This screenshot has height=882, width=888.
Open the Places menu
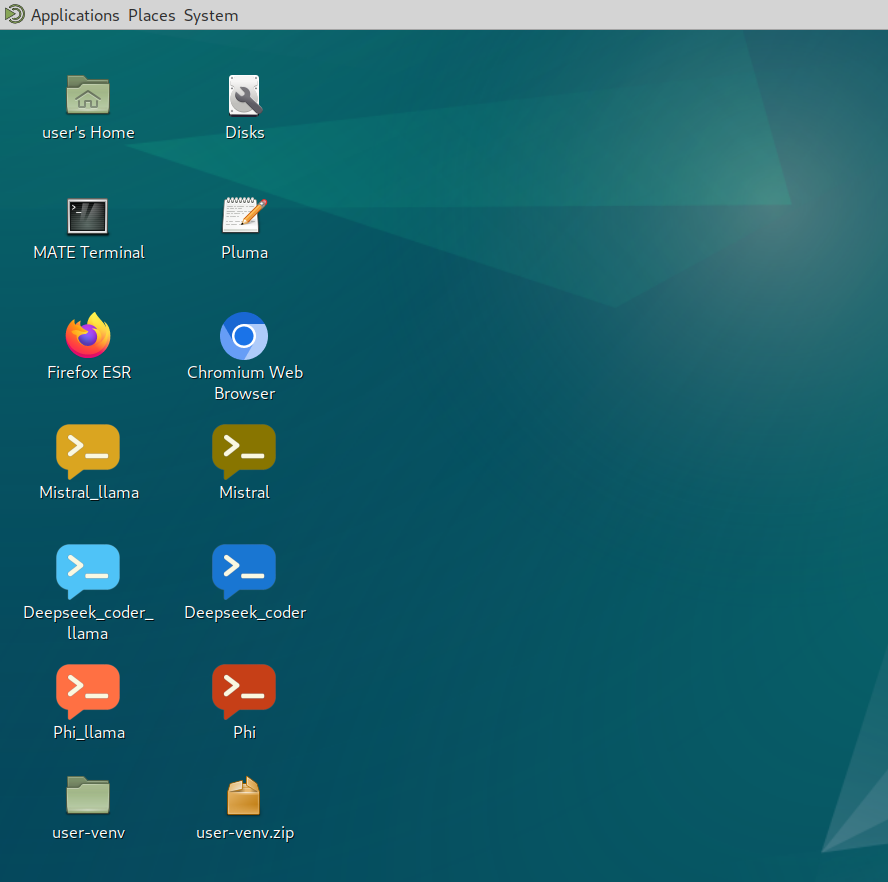tap(151, 15)
